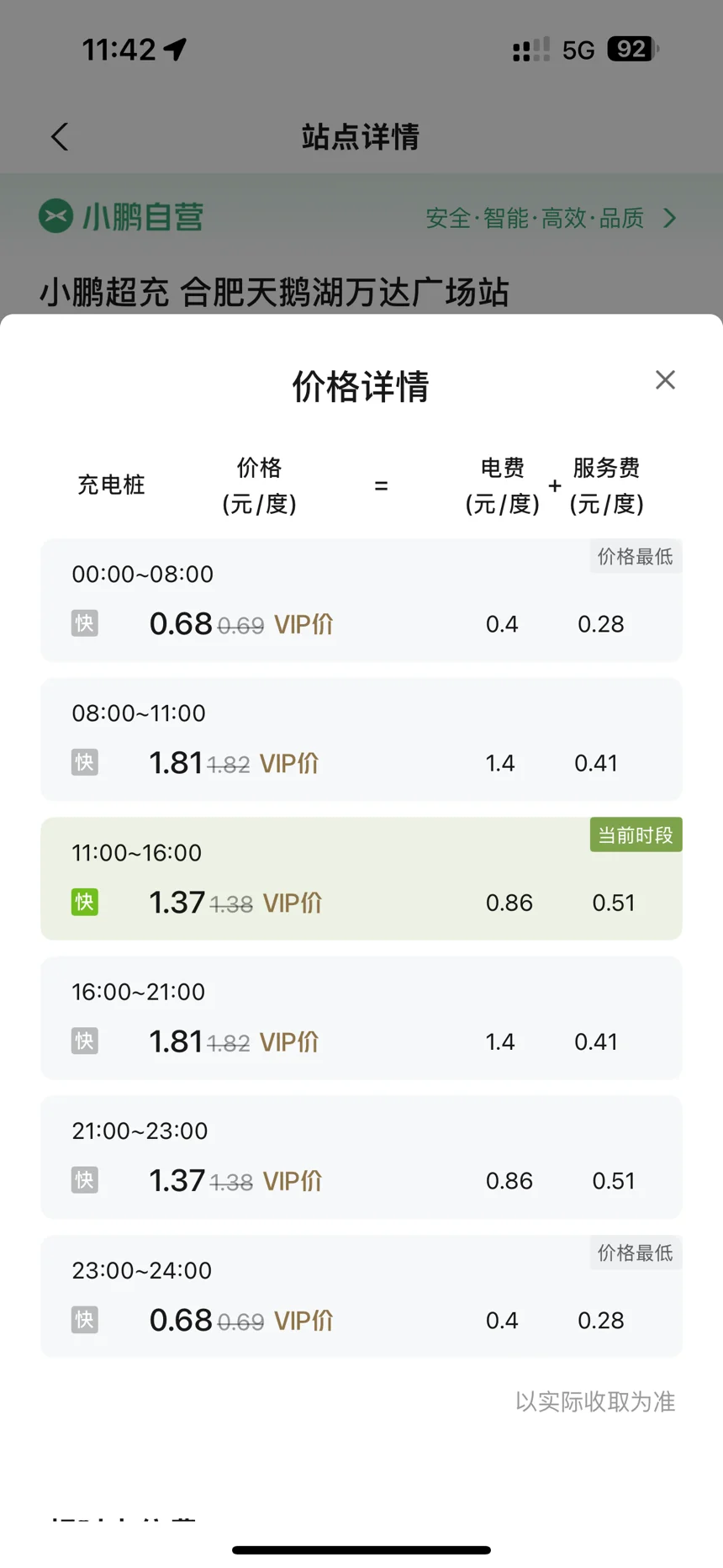Tap the 快 icon in 23:00~24:00 row
The width and height of the screenshot is (723, 1568).
pos(85,1320)
